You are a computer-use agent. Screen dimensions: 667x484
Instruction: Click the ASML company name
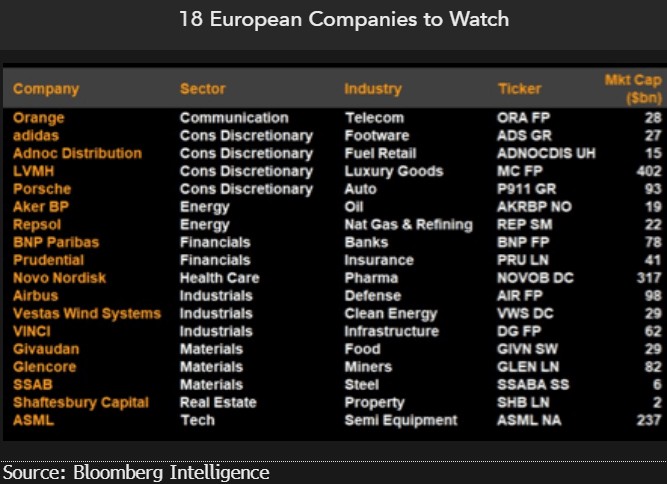coord(33,420)
